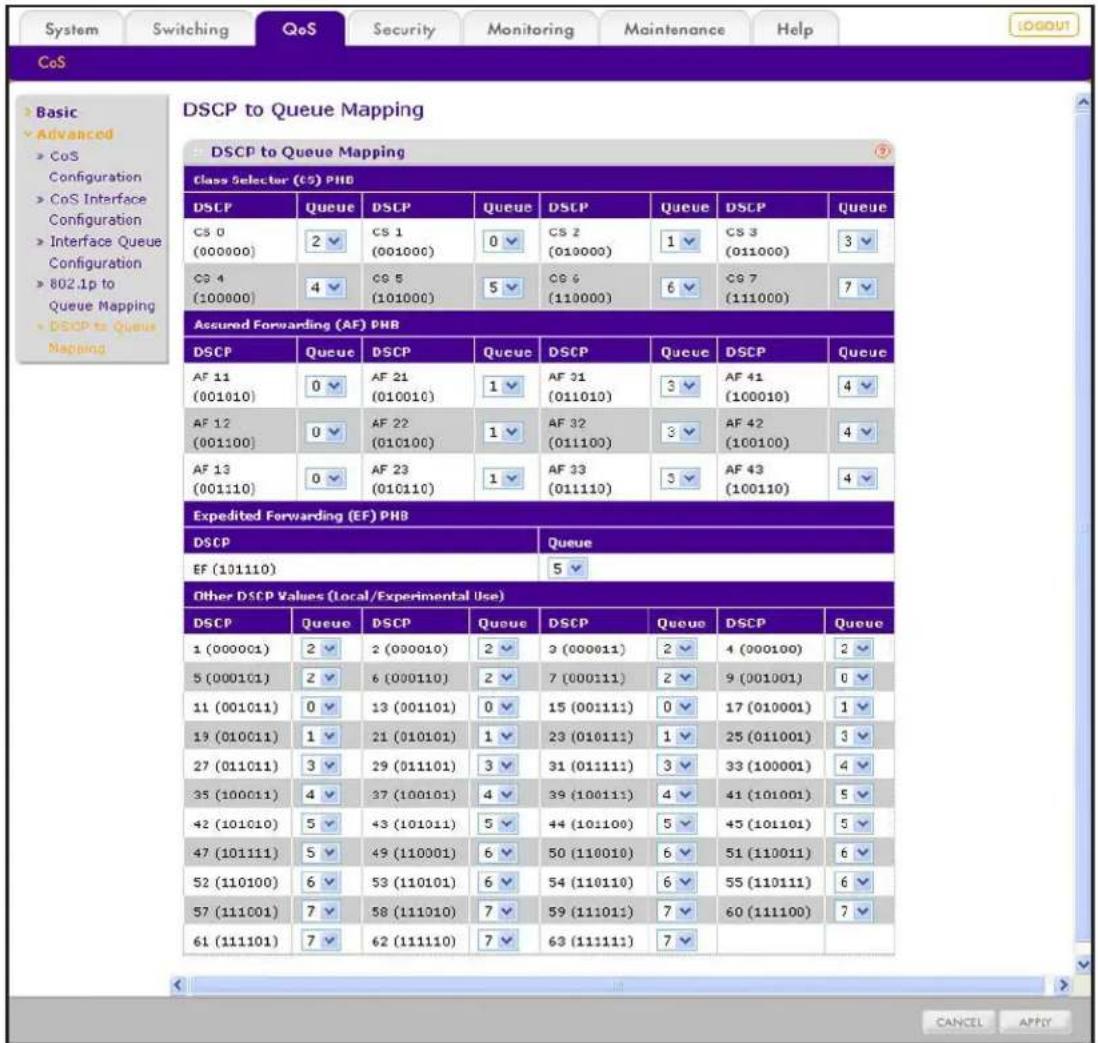
Task: Open 802.1p to Queue Mapping link
Action: coord(102,295)
